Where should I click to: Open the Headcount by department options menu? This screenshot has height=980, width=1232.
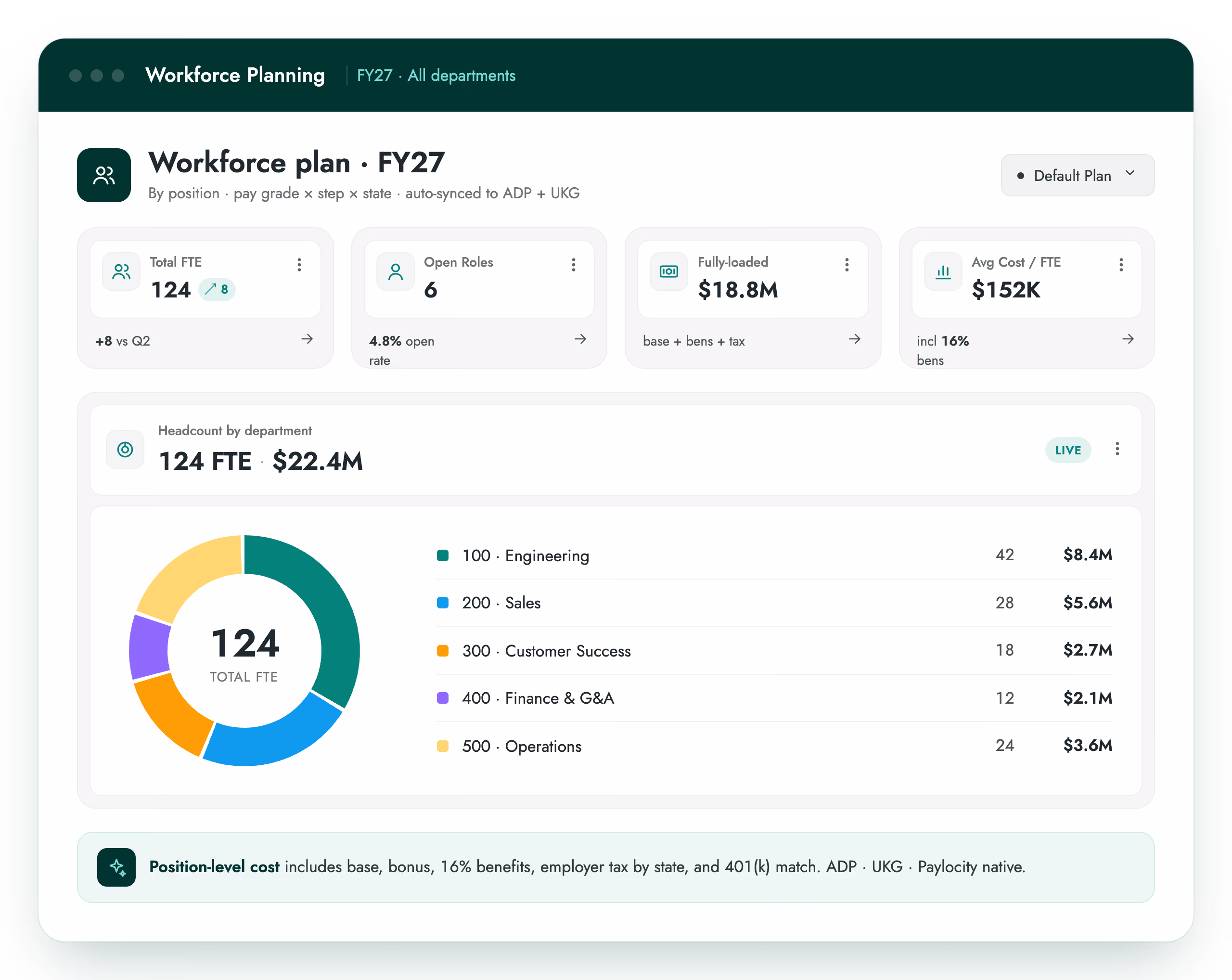click(1117, 449)
